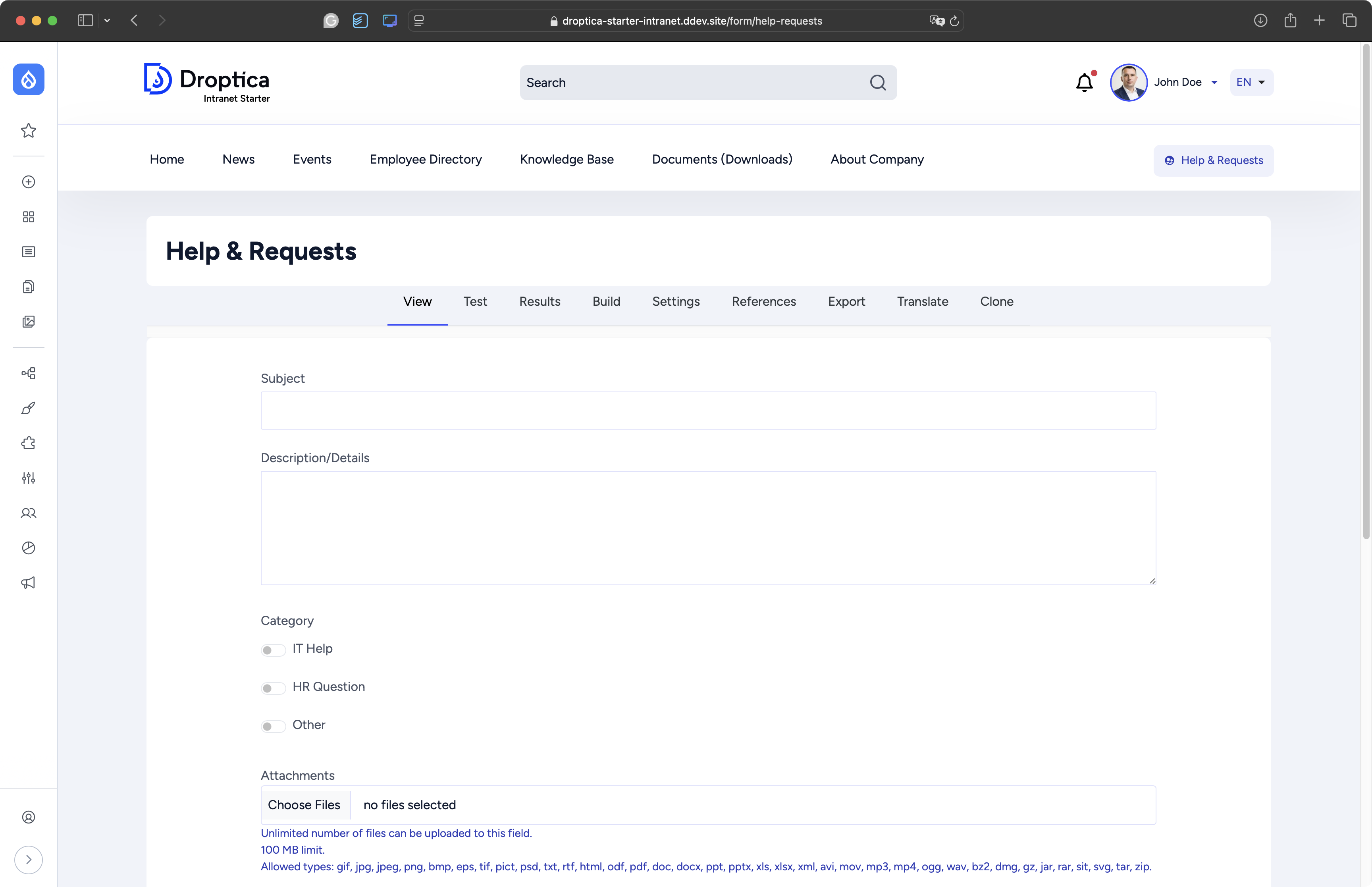Screen dimensions: 1372x887
Task: Click the announcements megaphone icon in sidebar
Action: click(28, 583)
